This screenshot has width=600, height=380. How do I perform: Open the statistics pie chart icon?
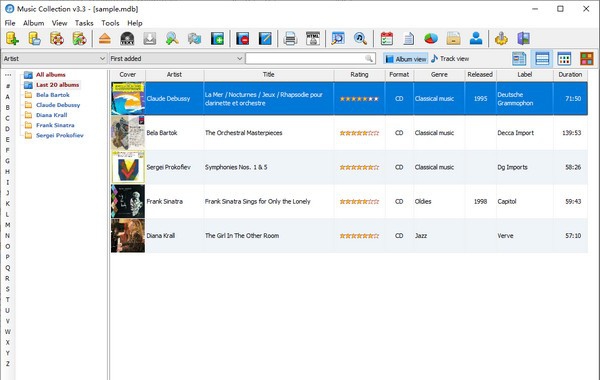coord(431,39)
